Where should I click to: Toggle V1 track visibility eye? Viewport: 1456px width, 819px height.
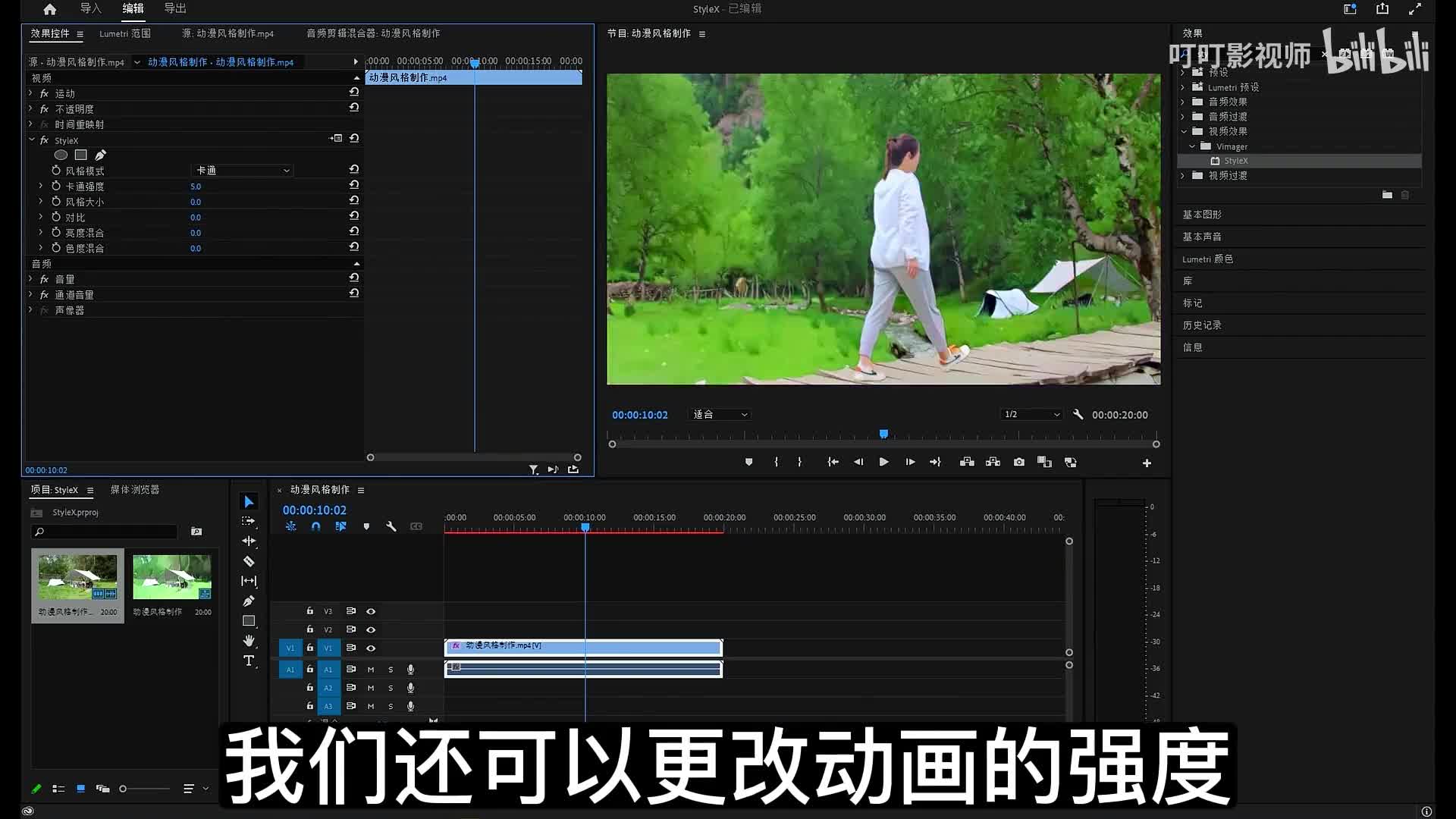coord(371,648)
